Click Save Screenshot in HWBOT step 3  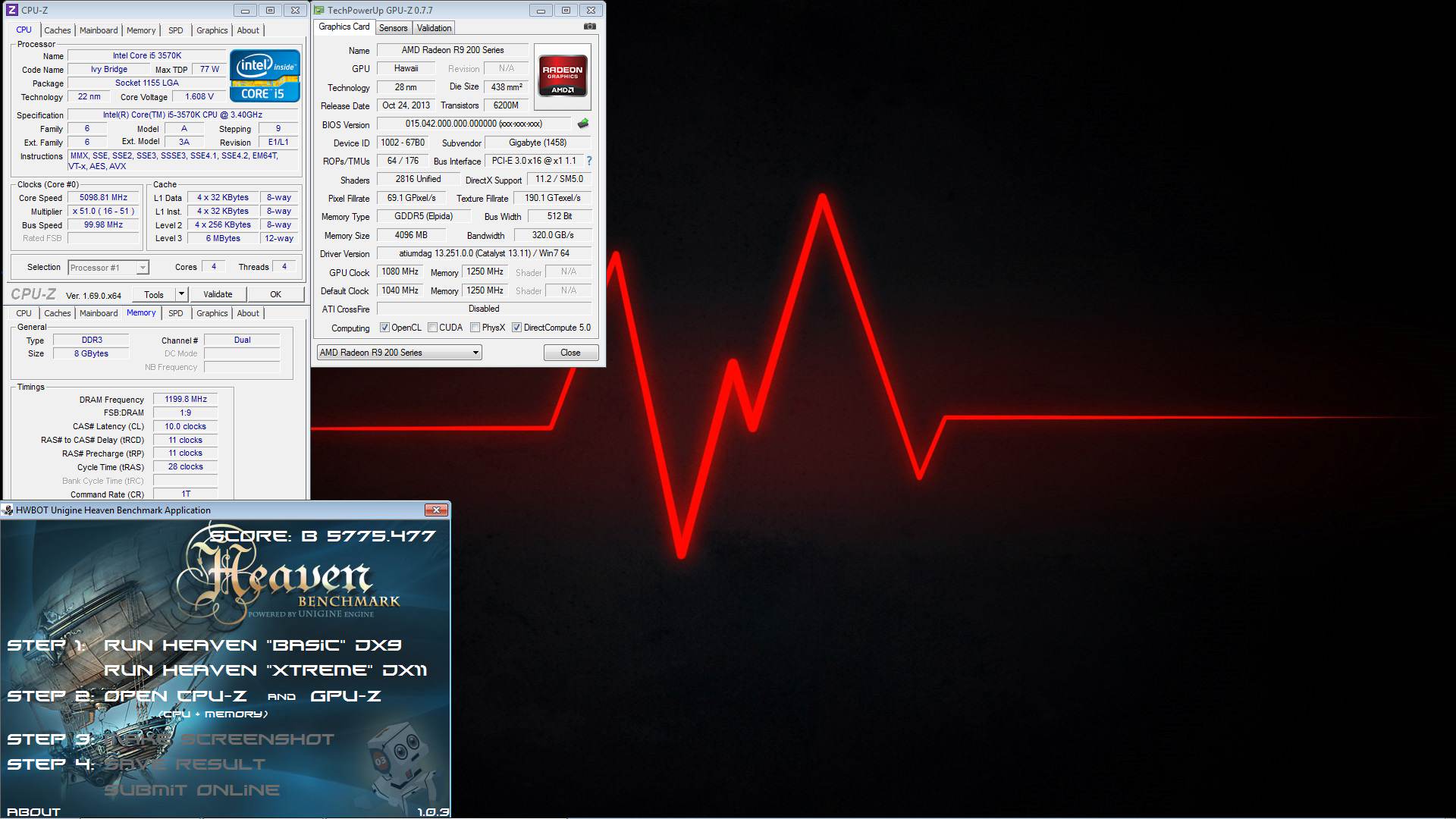[219, 739]
